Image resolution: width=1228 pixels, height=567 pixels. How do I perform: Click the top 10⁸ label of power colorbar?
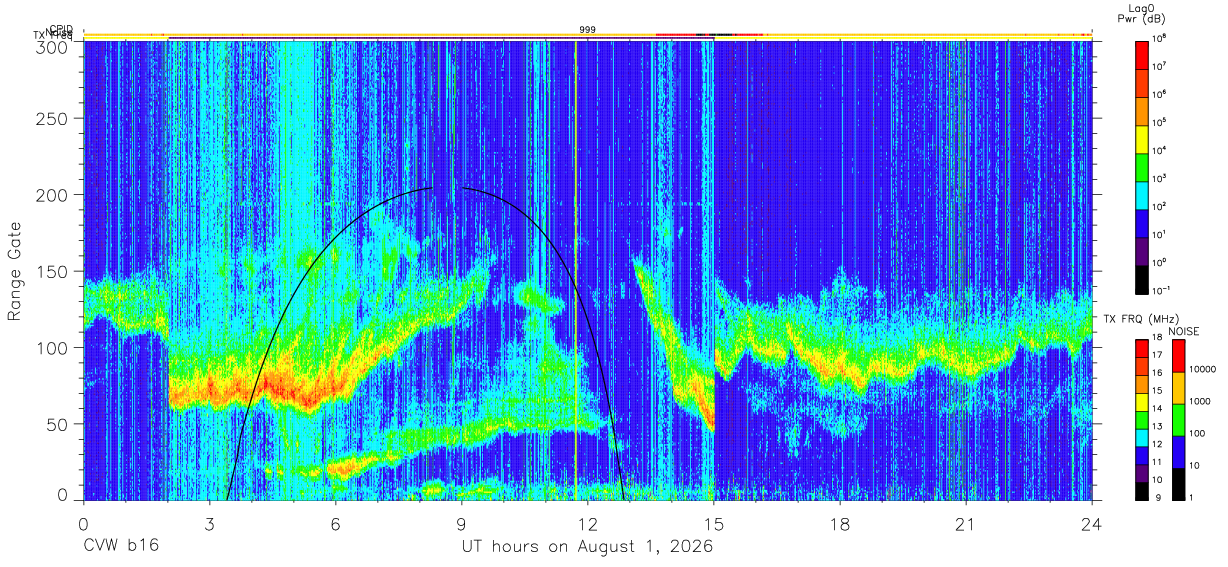pyautogui.click(x=1161, y=39)
